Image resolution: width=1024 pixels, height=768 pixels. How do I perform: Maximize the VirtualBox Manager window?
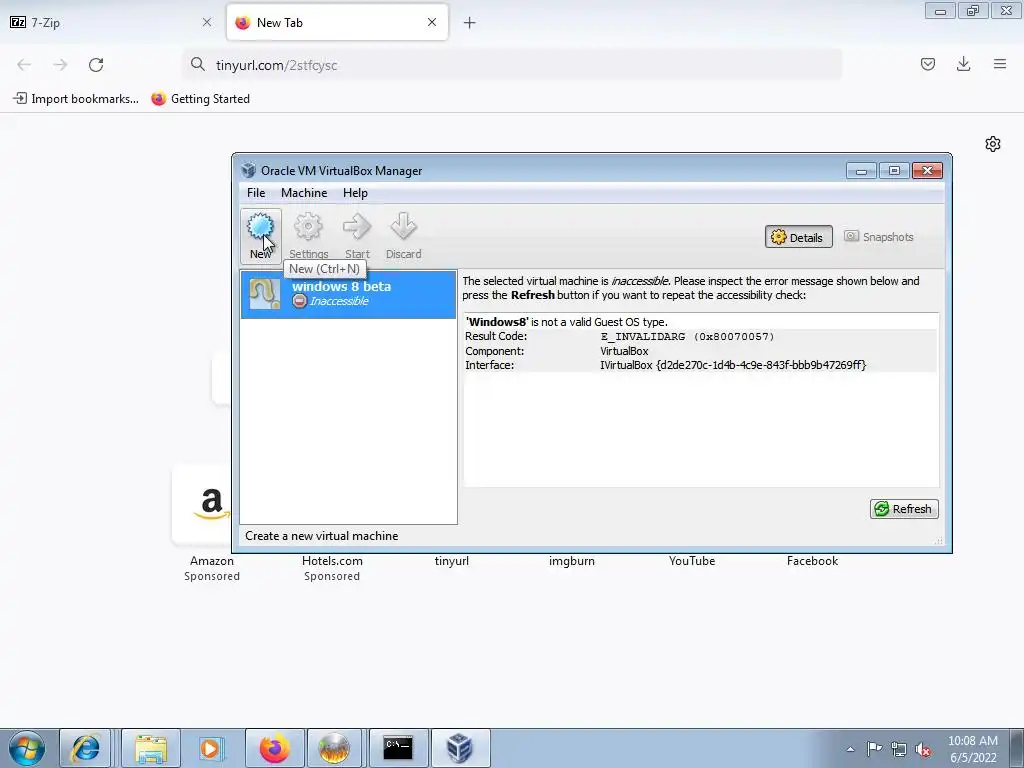pyautogui.click(x=894, y=171)
